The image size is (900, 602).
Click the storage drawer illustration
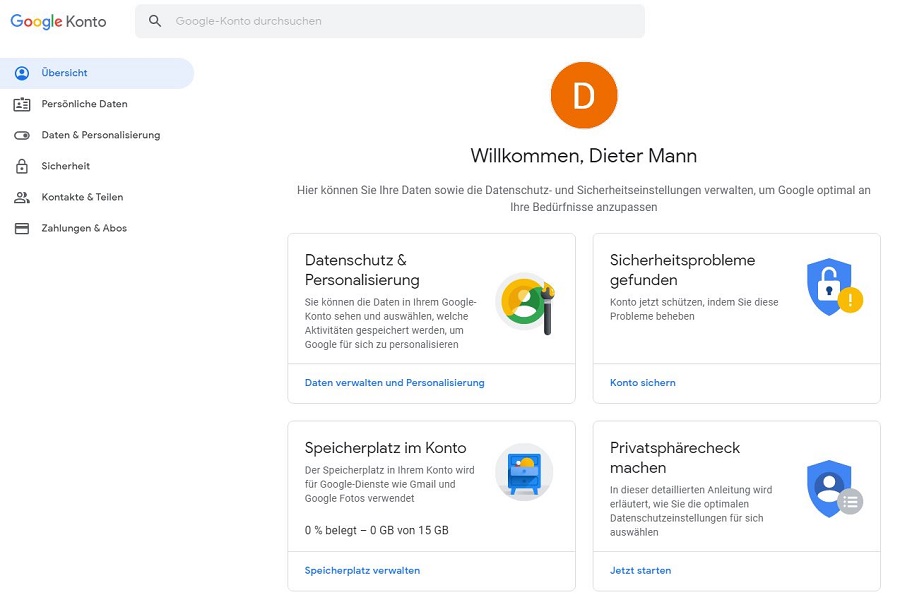point(524,472)
